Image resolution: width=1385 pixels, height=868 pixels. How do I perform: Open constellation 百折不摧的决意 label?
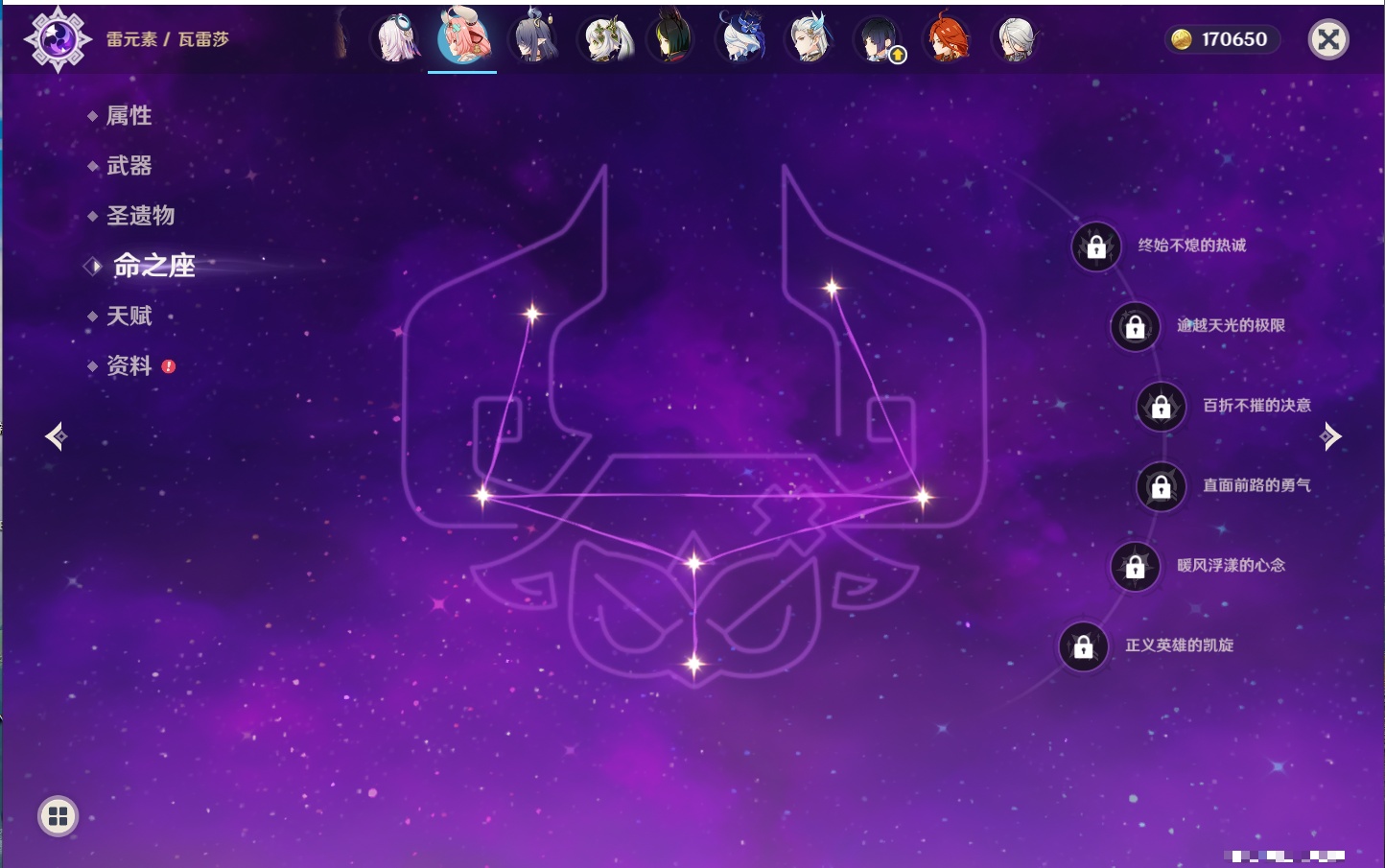click(1256, 405)
